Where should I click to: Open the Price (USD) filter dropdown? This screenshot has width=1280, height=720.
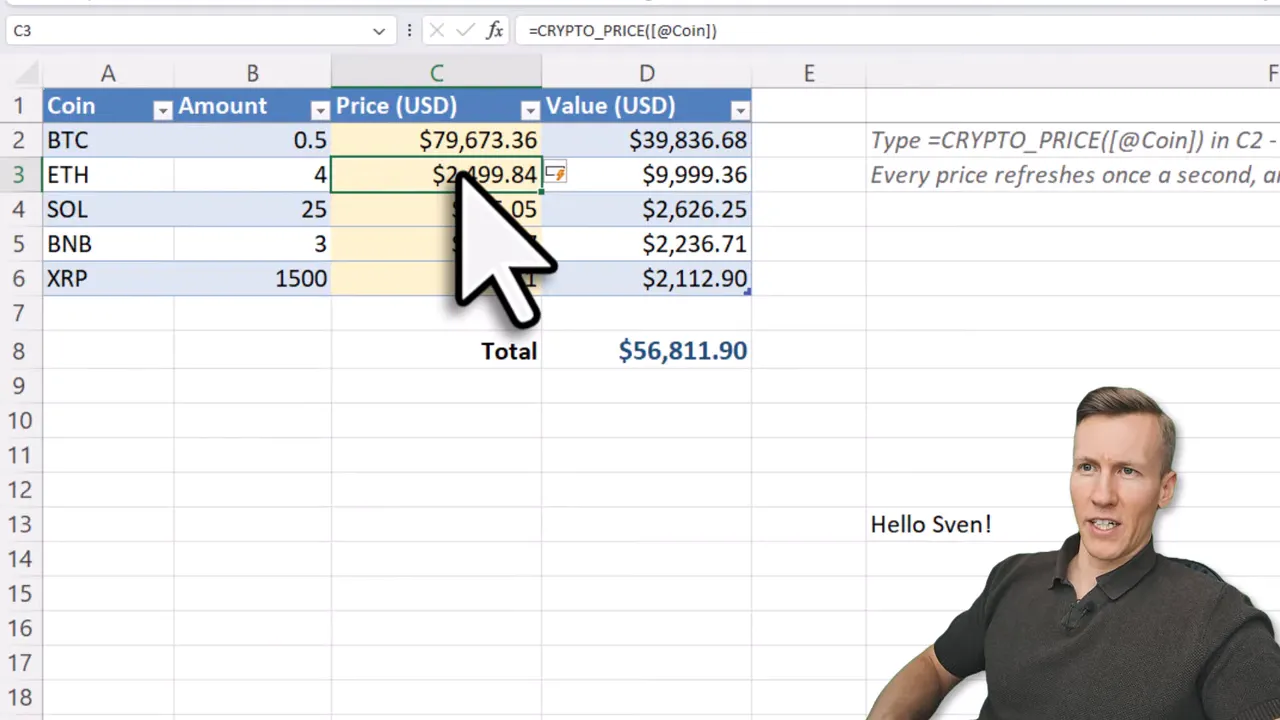click(530, 111)
